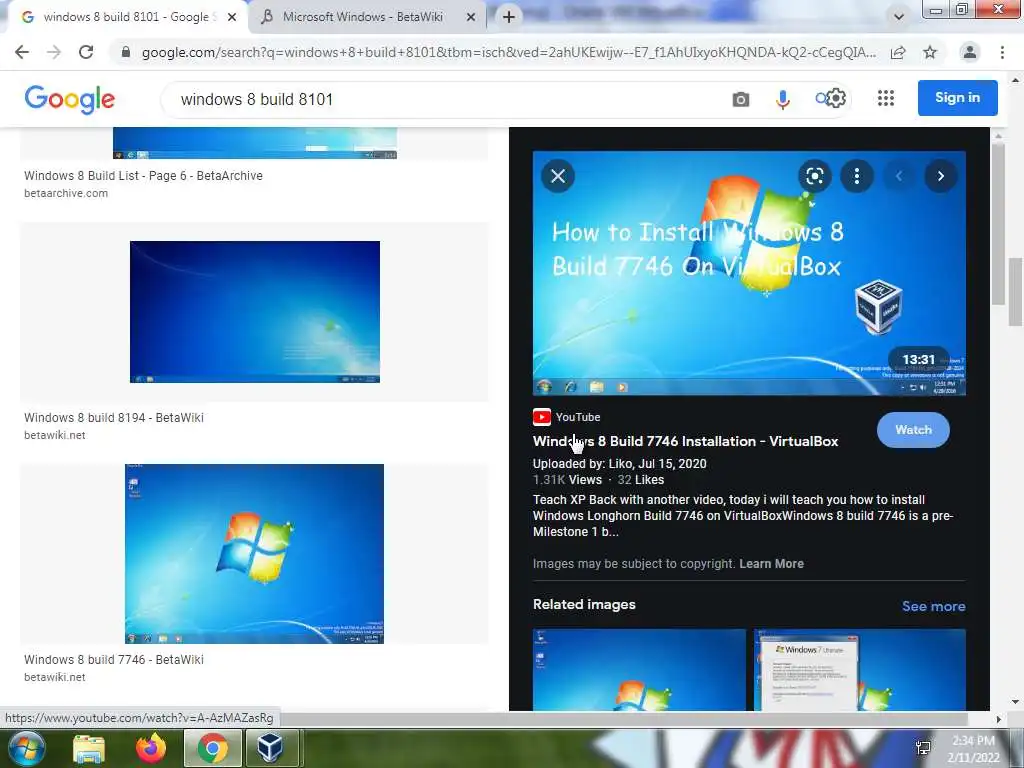Focus the Google search box
The height and width of the screenshot is (768, 1024).
(x=444, y=99)
